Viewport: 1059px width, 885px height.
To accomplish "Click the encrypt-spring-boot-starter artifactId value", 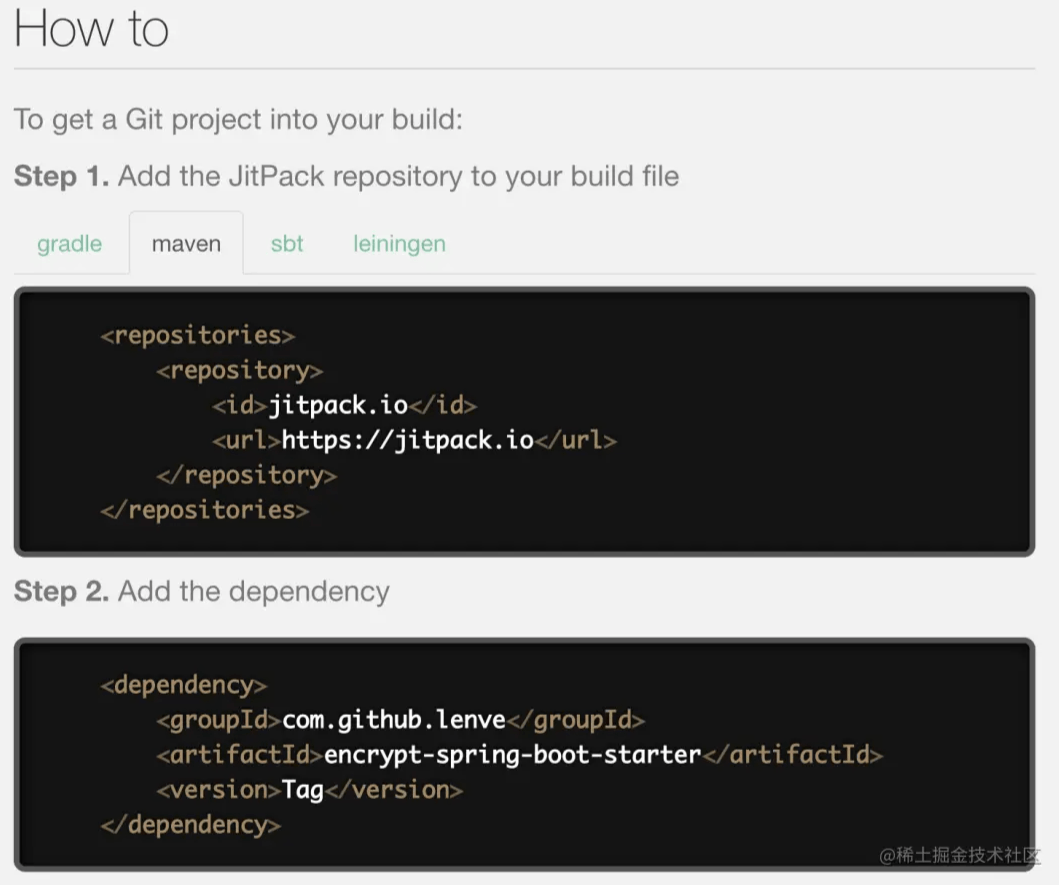I will (513, 755).
